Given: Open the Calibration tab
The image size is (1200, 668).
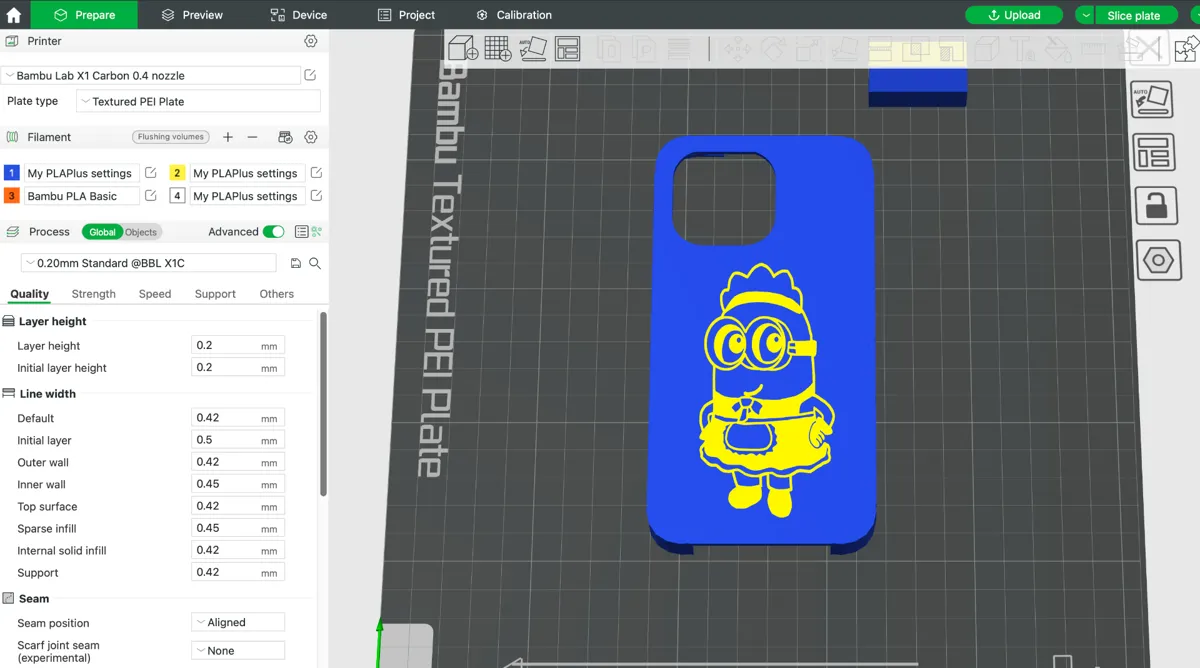Looking at the screenshot, I should click(514, 15).
